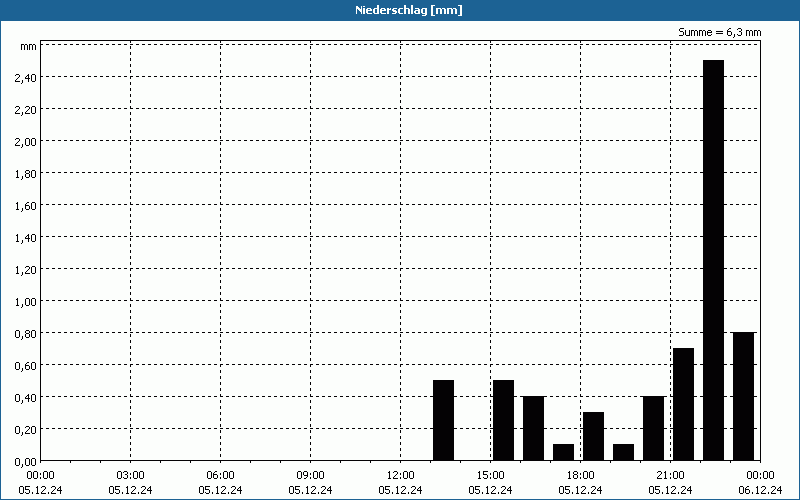This screenshot has height=500, width=800.
Task: Select the 2,20 y-axis value
Action: pos(26,110)
